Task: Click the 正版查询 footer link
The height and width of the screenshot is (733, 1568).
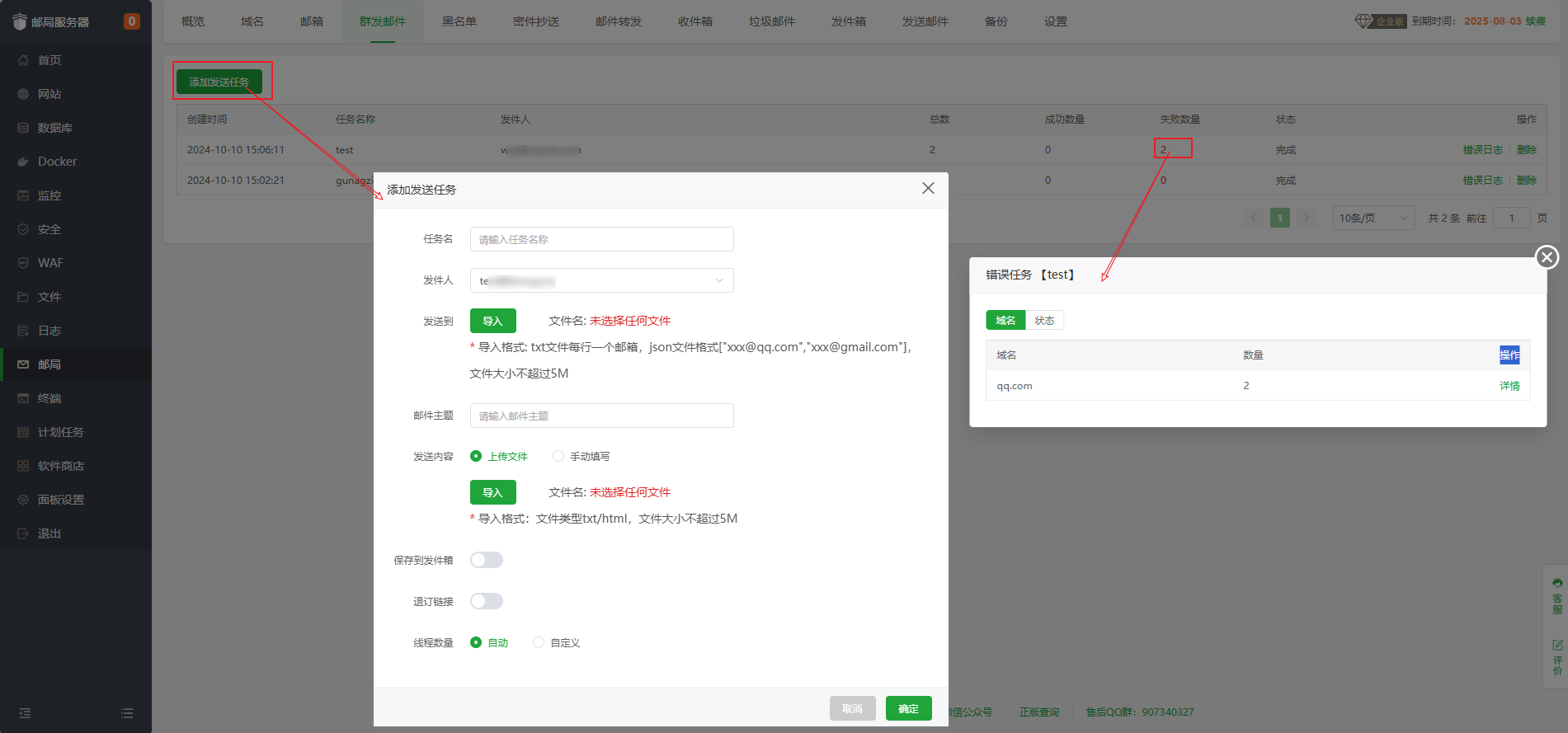Action: click(1039, 712)
